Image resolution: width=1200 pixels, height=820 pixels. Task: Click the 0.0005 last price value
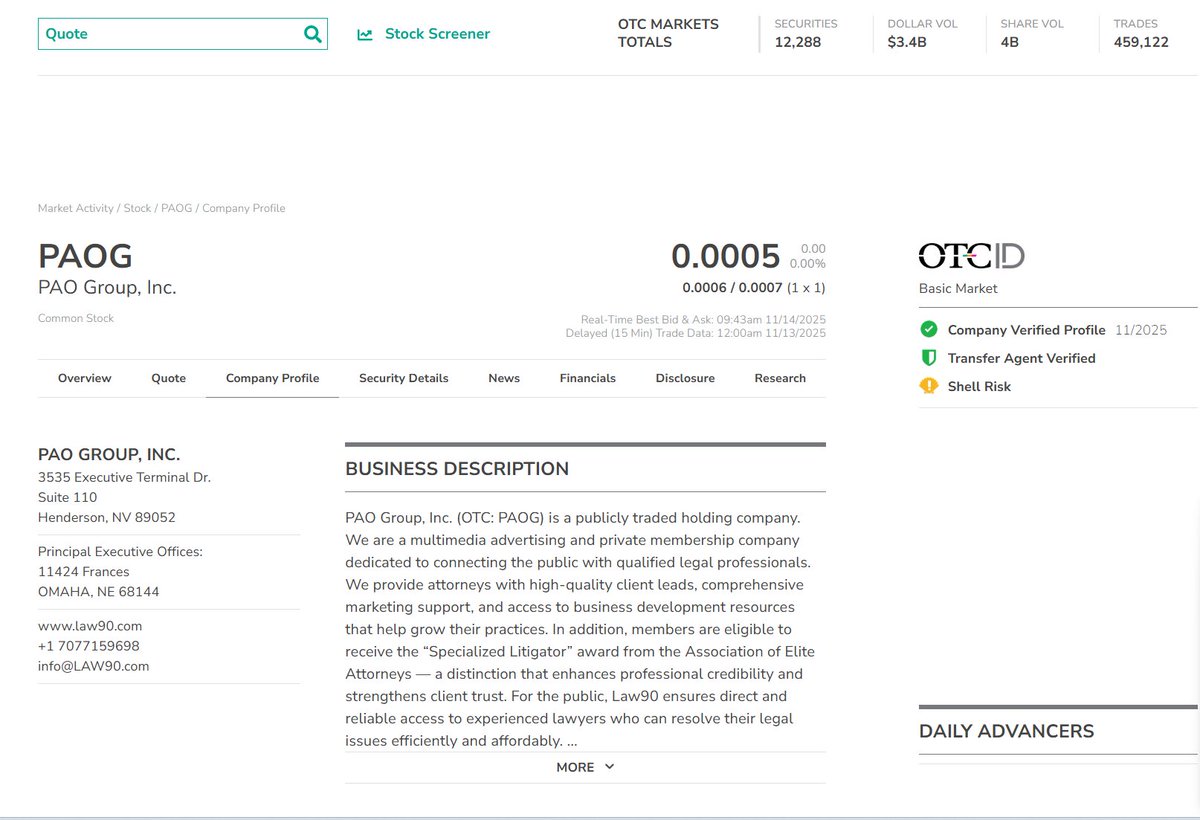pos(726,256)
